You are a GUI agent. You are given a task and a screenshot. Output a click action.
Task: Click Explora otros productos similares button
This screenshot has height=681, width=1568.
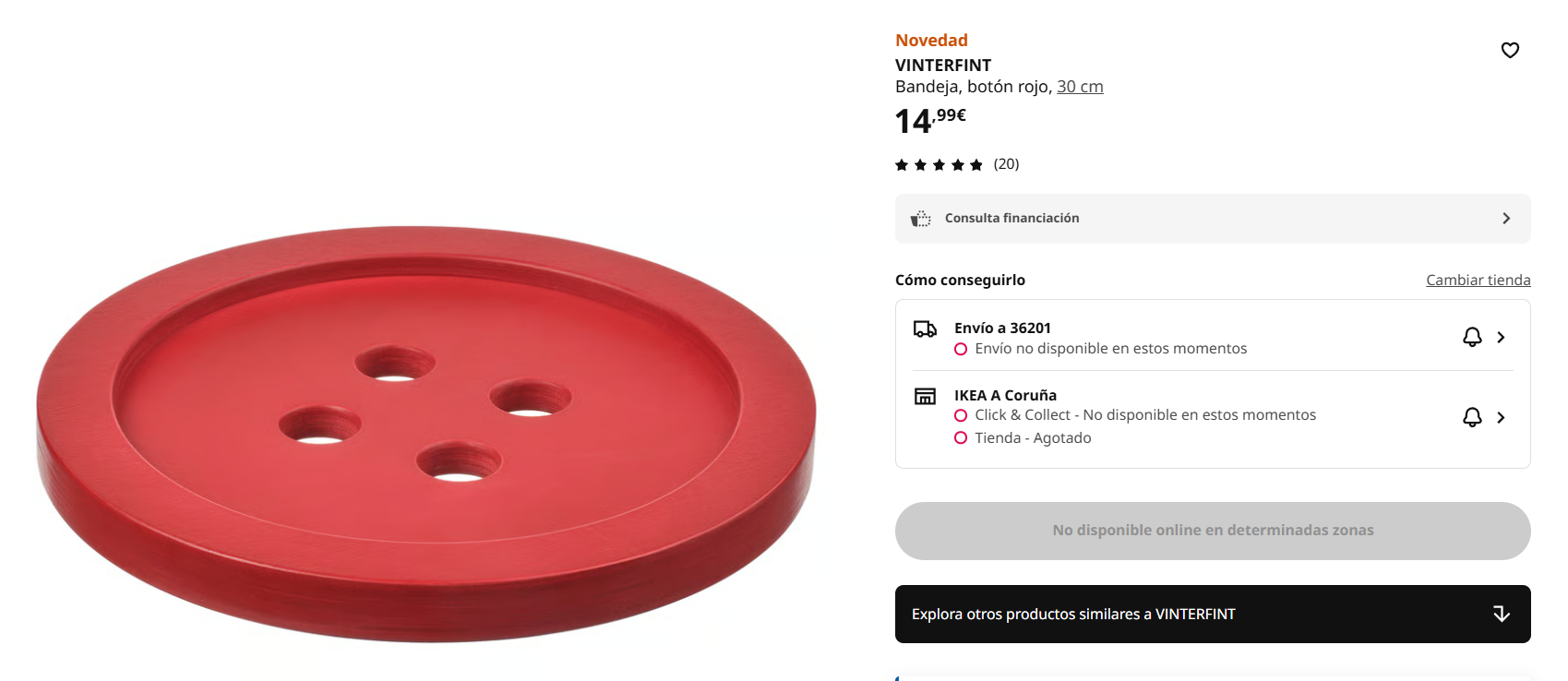click(1073, 615)
